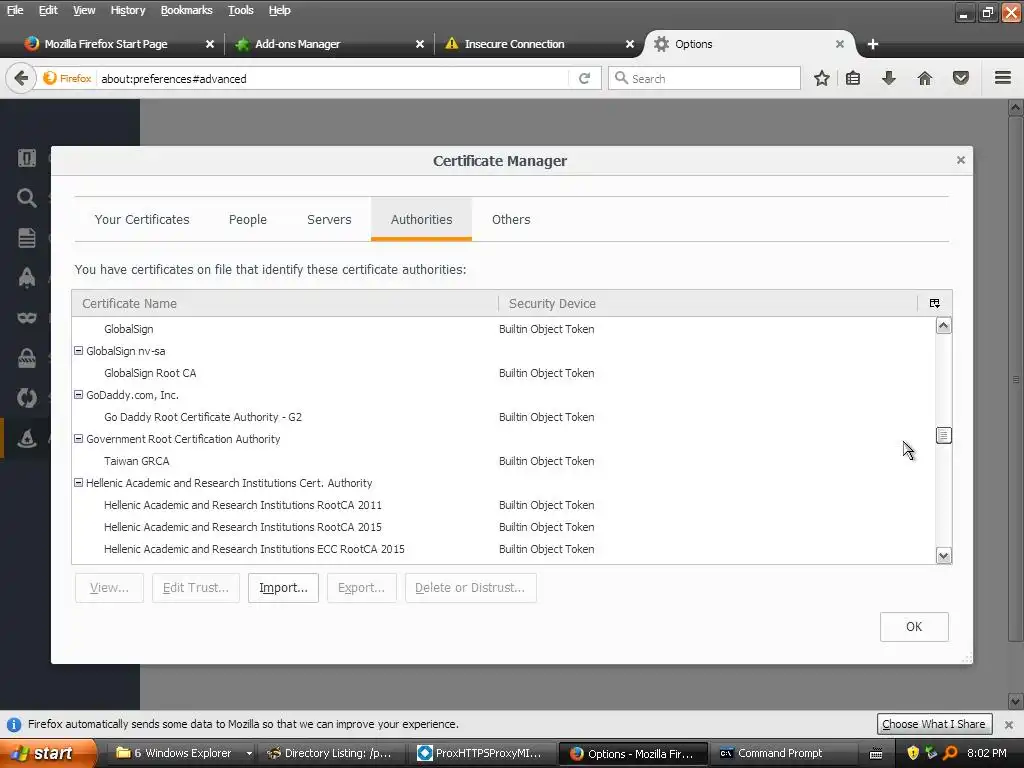
Task: Collapse the GoDaddy.com, Inc. group
Action: click(x=78, y=394)
